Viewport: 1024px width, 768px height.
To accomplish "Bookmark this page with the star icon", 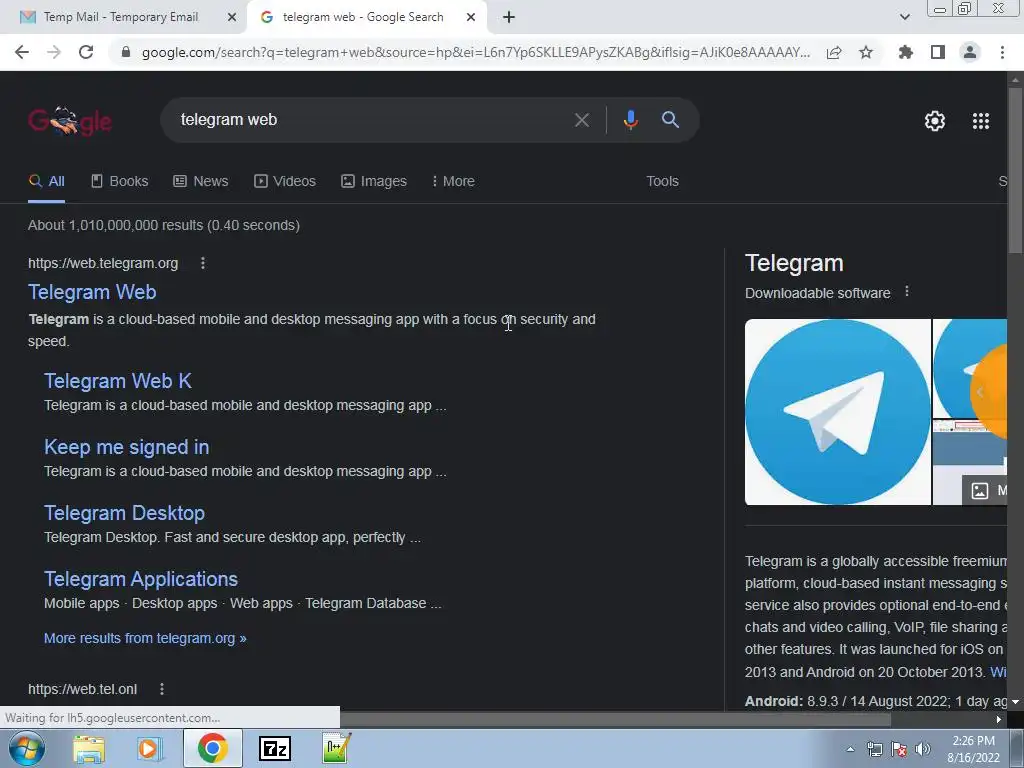I will [866, 52].
